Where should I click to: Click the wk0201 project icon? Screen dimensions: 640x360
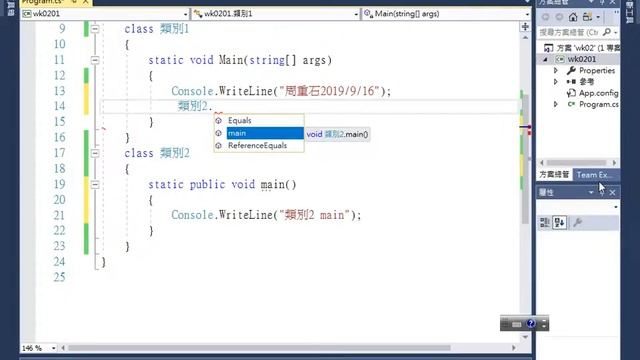pos(560,59)
